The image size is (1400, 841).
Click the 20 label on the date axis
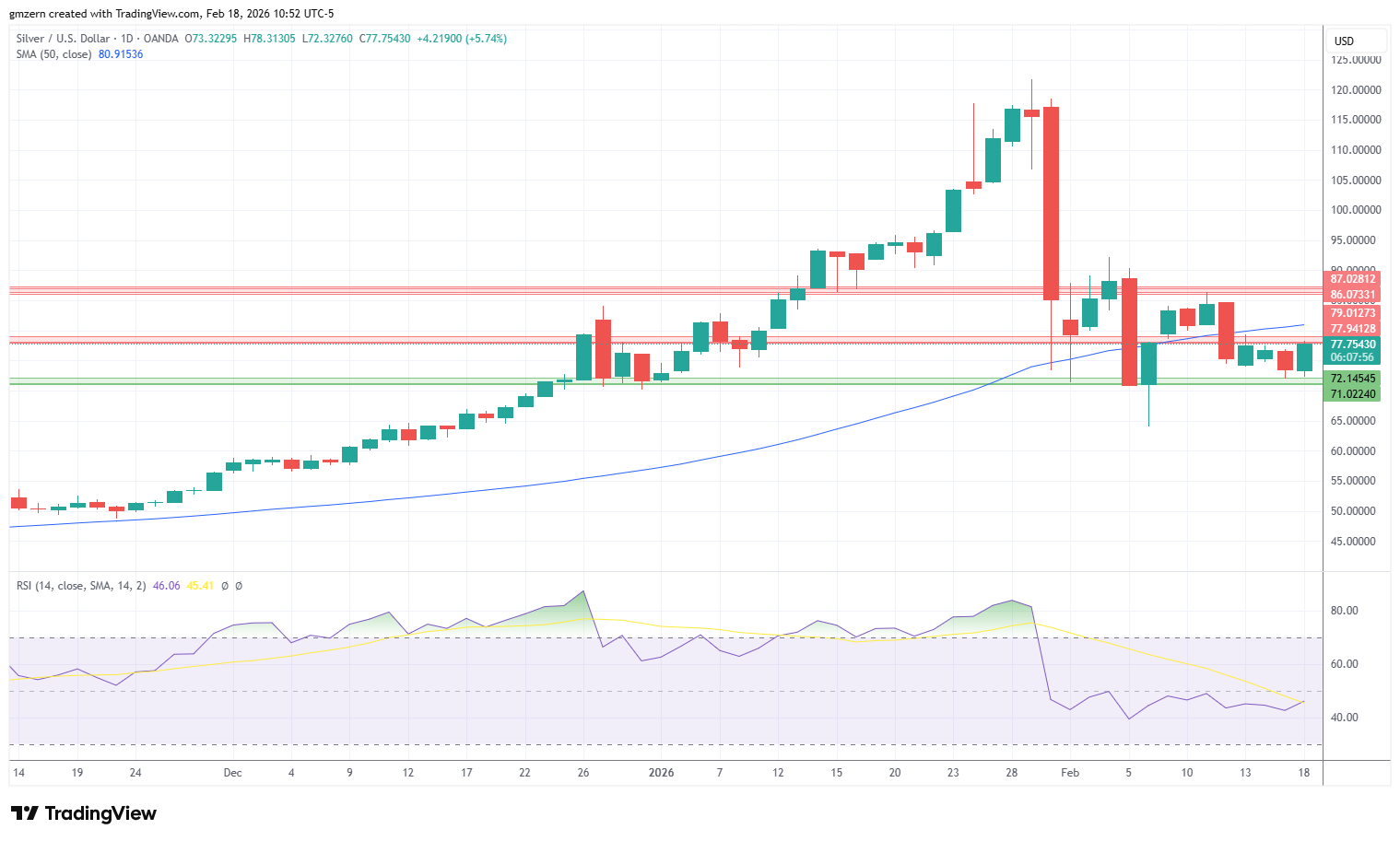[x=895, y=773]
